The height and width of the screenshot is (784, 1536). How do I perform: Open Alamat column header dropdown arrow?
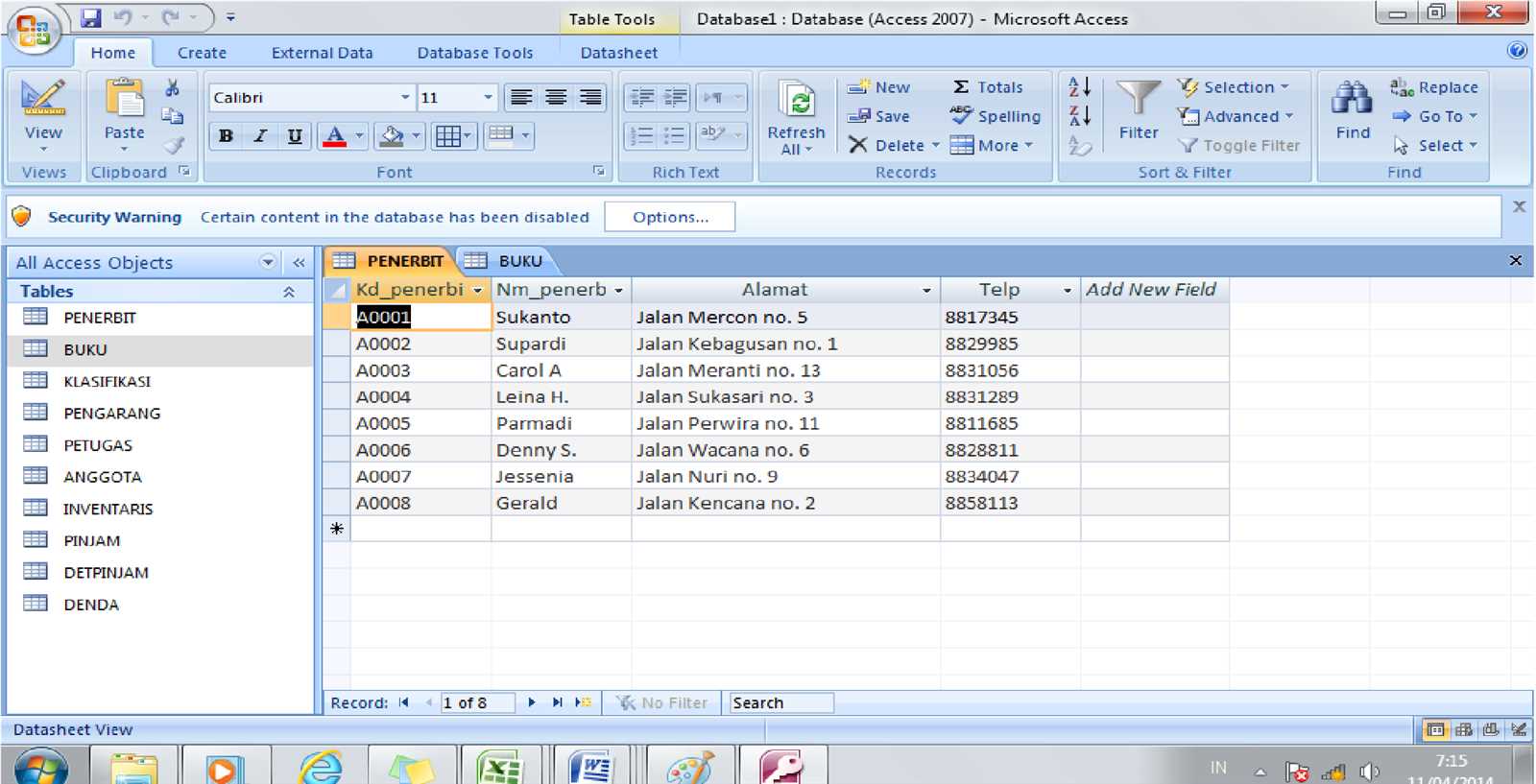pyautogui.click(x=926, y=290)
